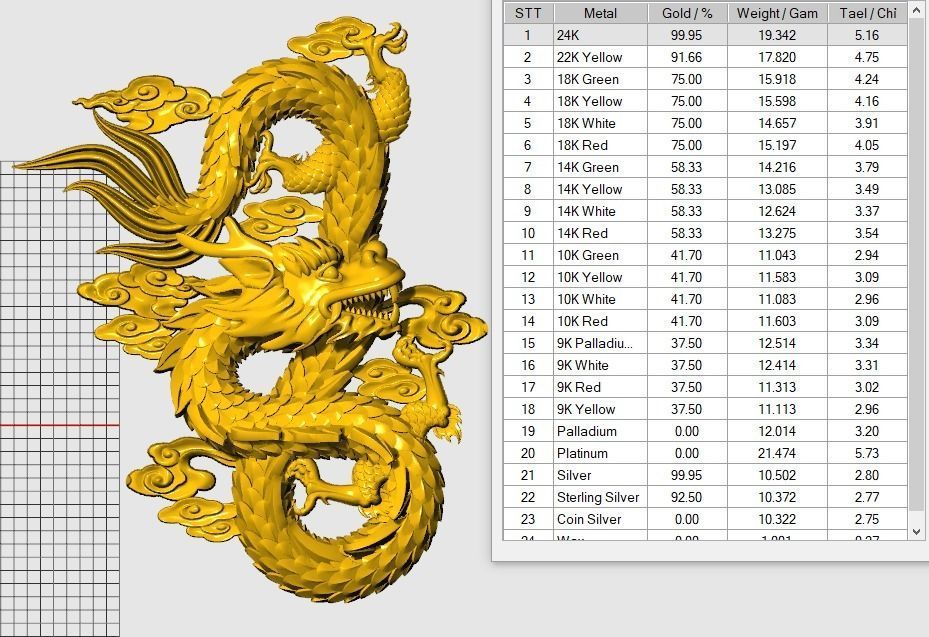Click the 92.50 percent cell for Sterling Silver

pos(687,497)
